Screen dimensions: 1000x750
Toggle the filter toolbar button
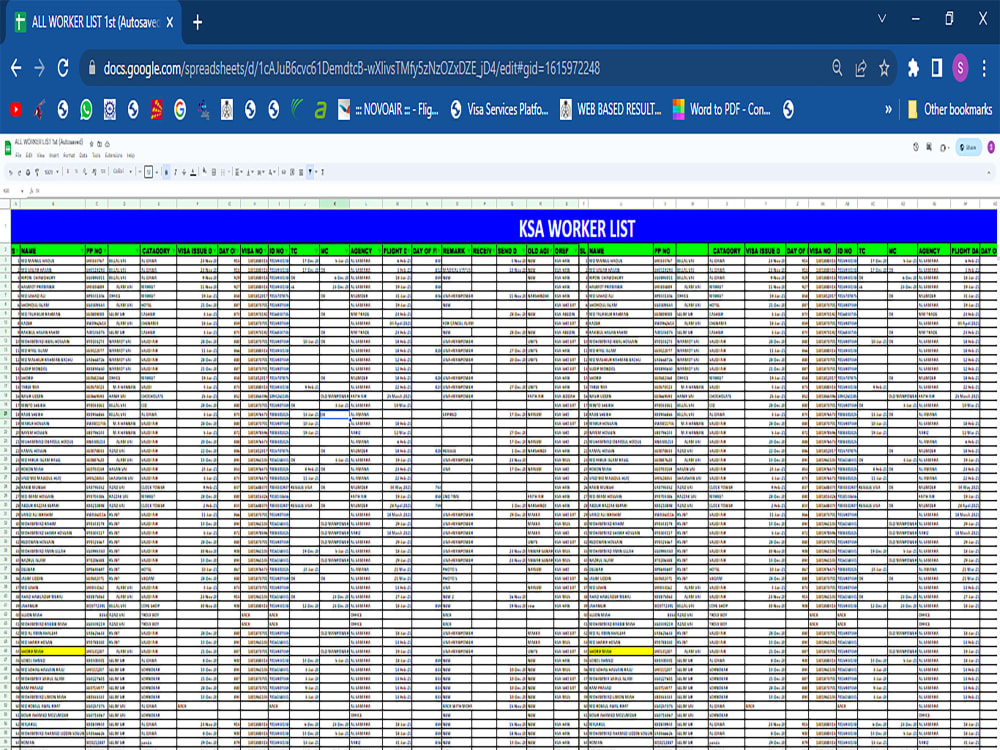click(310, 172)
